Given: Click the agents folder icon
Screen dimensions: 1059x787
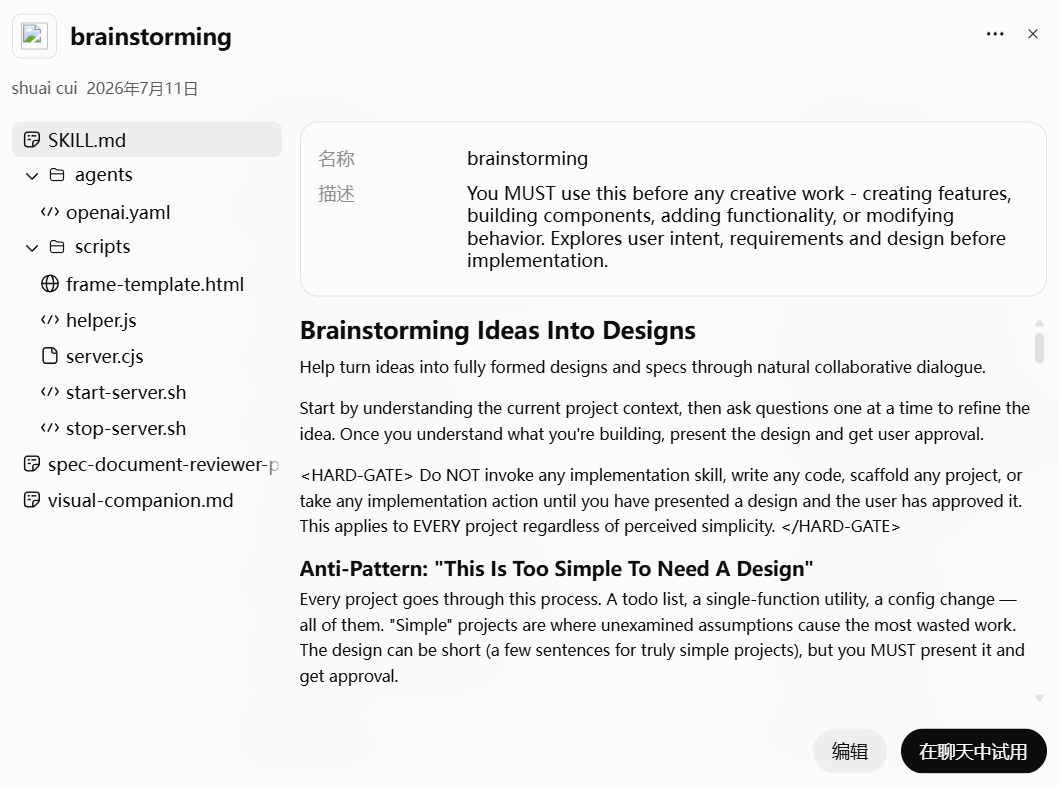Looking at the screenshot, I should click(x=57, y=175).
